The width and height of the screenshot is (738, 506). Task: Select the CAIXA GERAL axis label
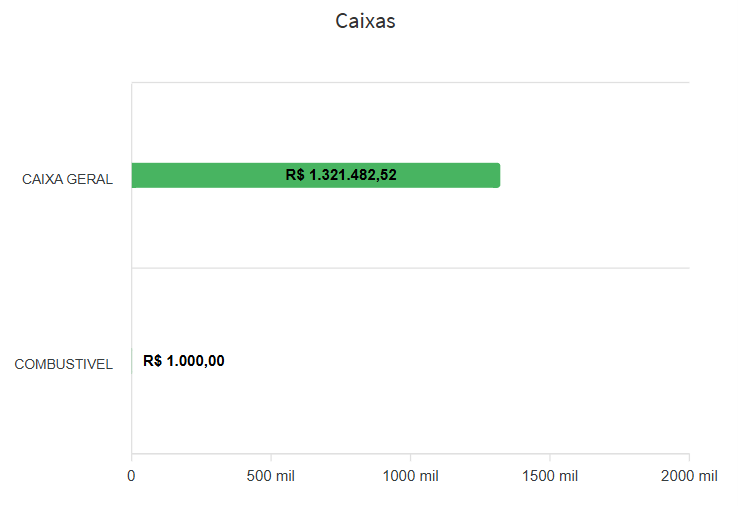point(67,180)
